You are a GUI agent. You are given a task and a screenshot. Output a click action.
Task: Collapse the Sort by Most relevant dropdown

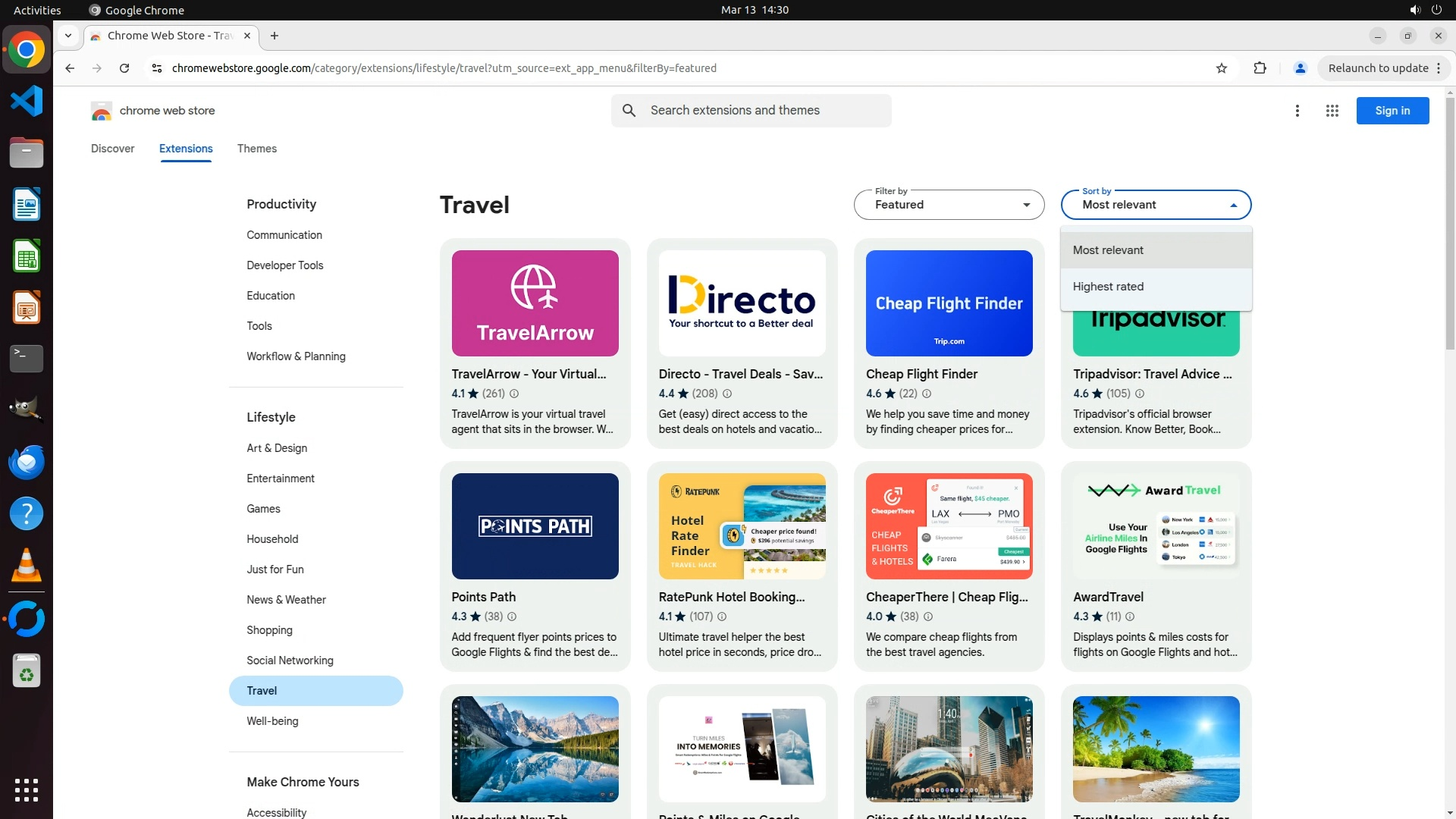coord(1156,205)
